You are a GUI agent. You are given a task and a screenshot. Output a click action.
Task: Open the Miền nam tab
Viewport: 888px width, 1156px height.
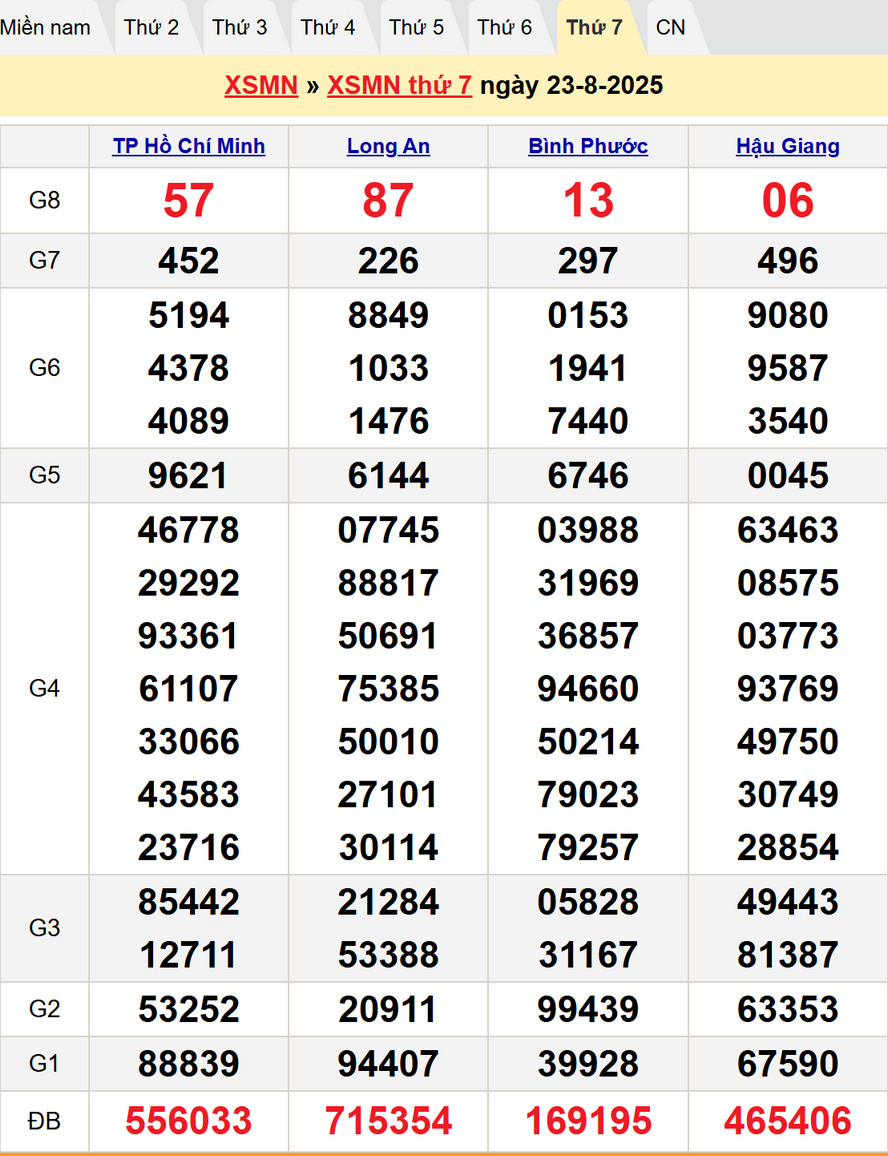coord(46,27)
